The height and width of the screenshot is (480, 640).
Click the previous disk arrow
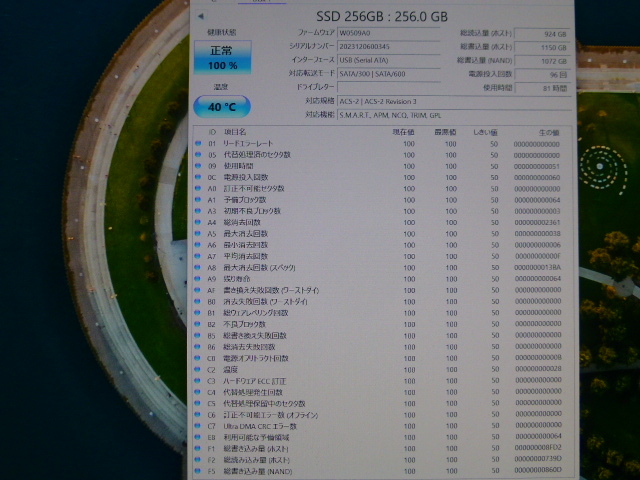point(200,16)
